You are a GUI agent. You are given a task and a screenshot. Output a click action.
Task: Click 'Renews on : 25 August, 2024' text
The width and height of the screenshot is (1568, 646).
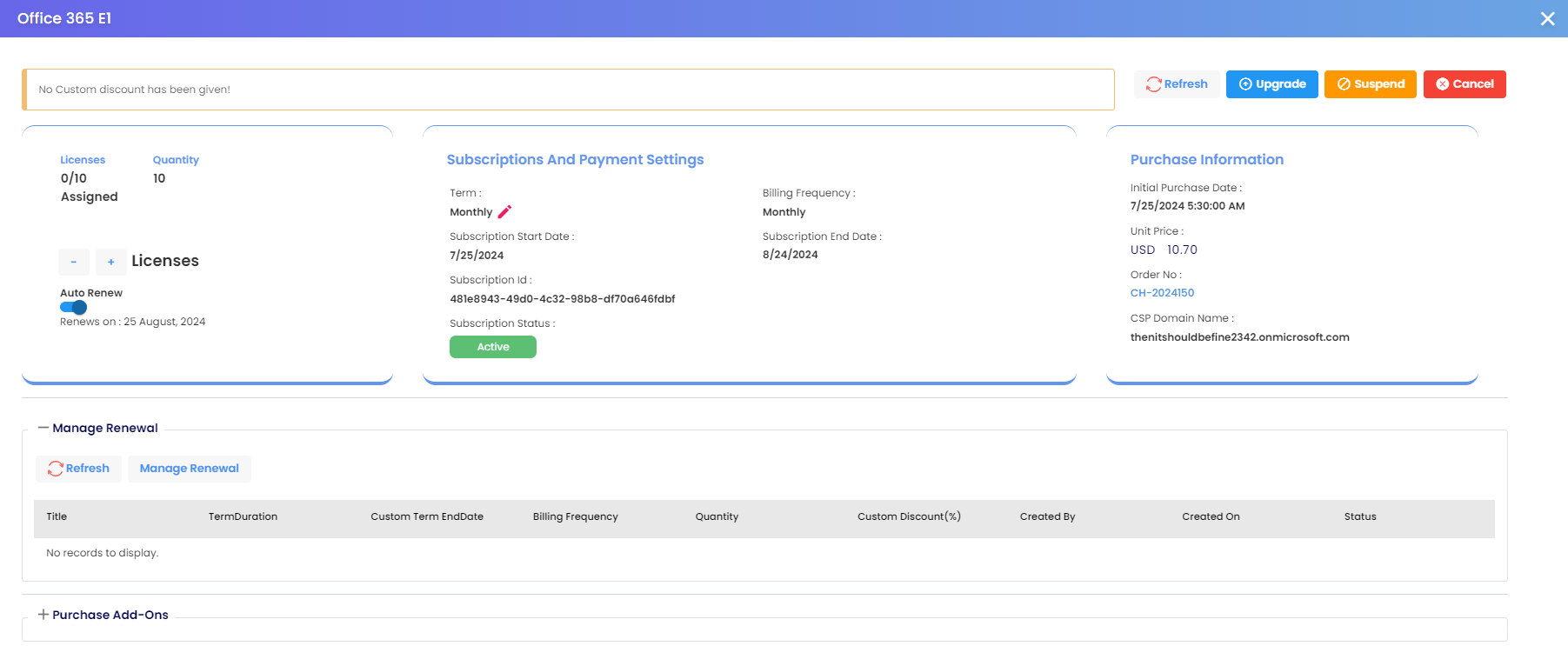(132, 322)
